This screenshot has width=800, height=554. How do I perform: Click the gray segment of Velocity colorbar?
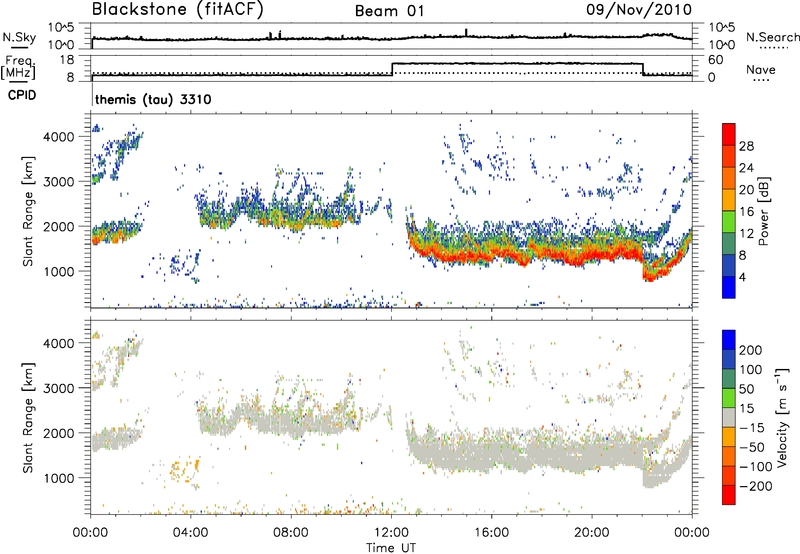pos(729,418)
